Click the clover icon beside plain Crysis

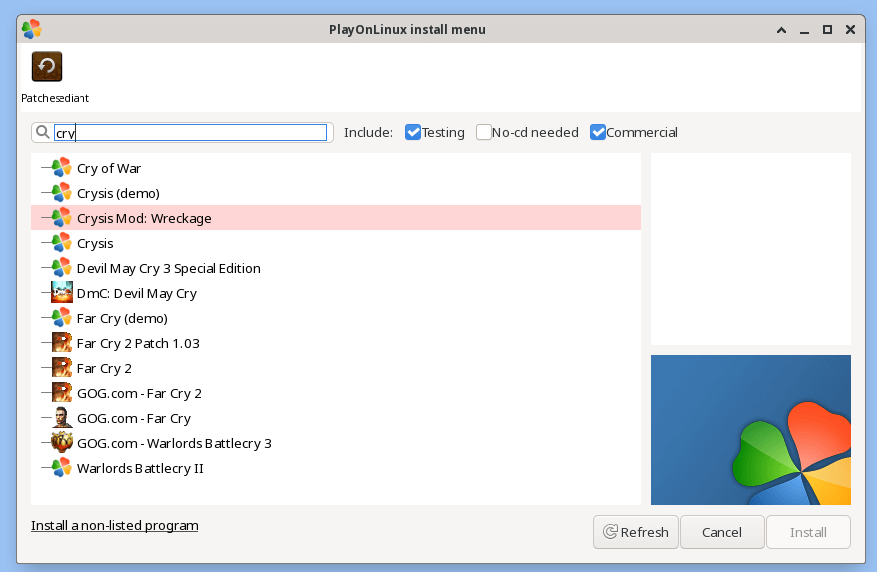click(x=62, y=243)
